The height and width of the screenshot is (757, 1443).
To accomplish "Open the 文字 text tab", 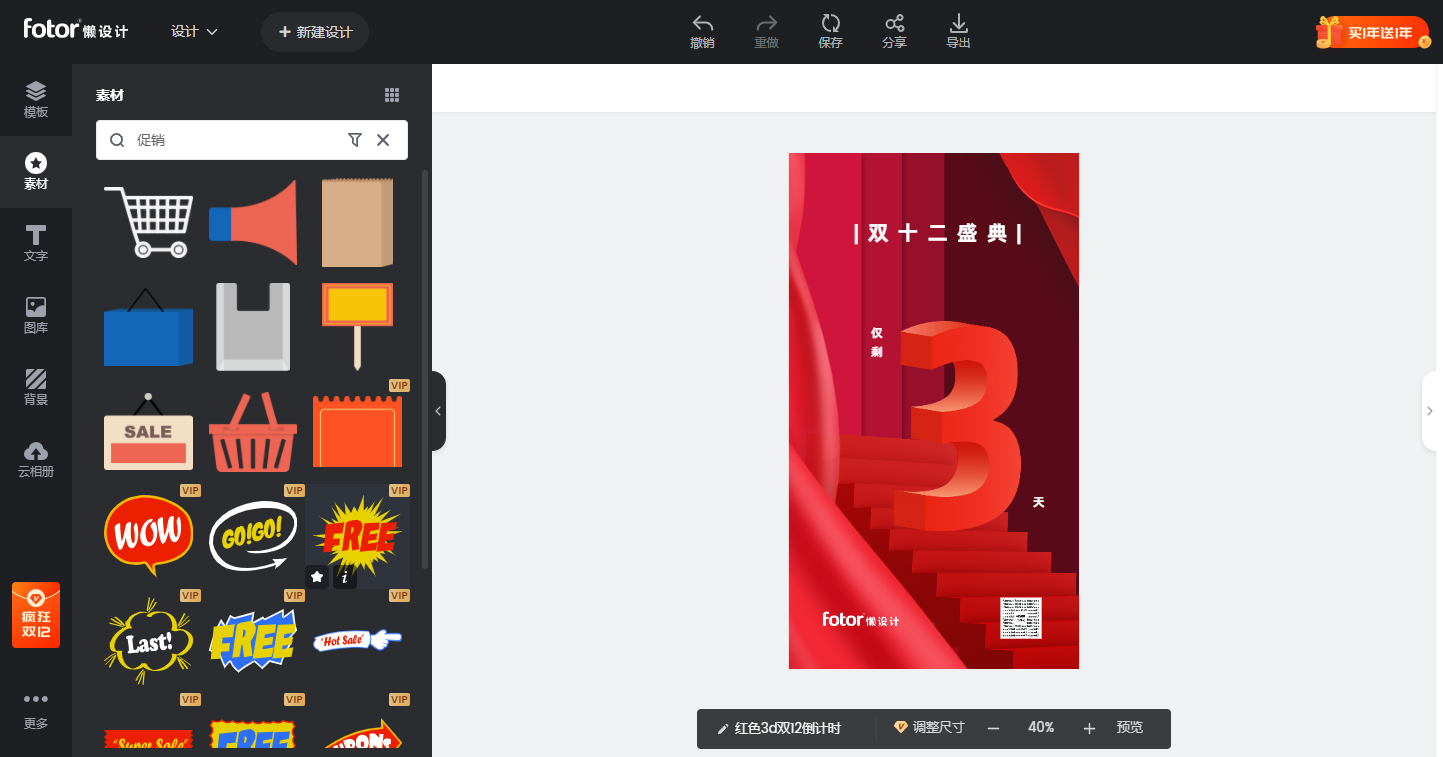I will coord(36,243).
